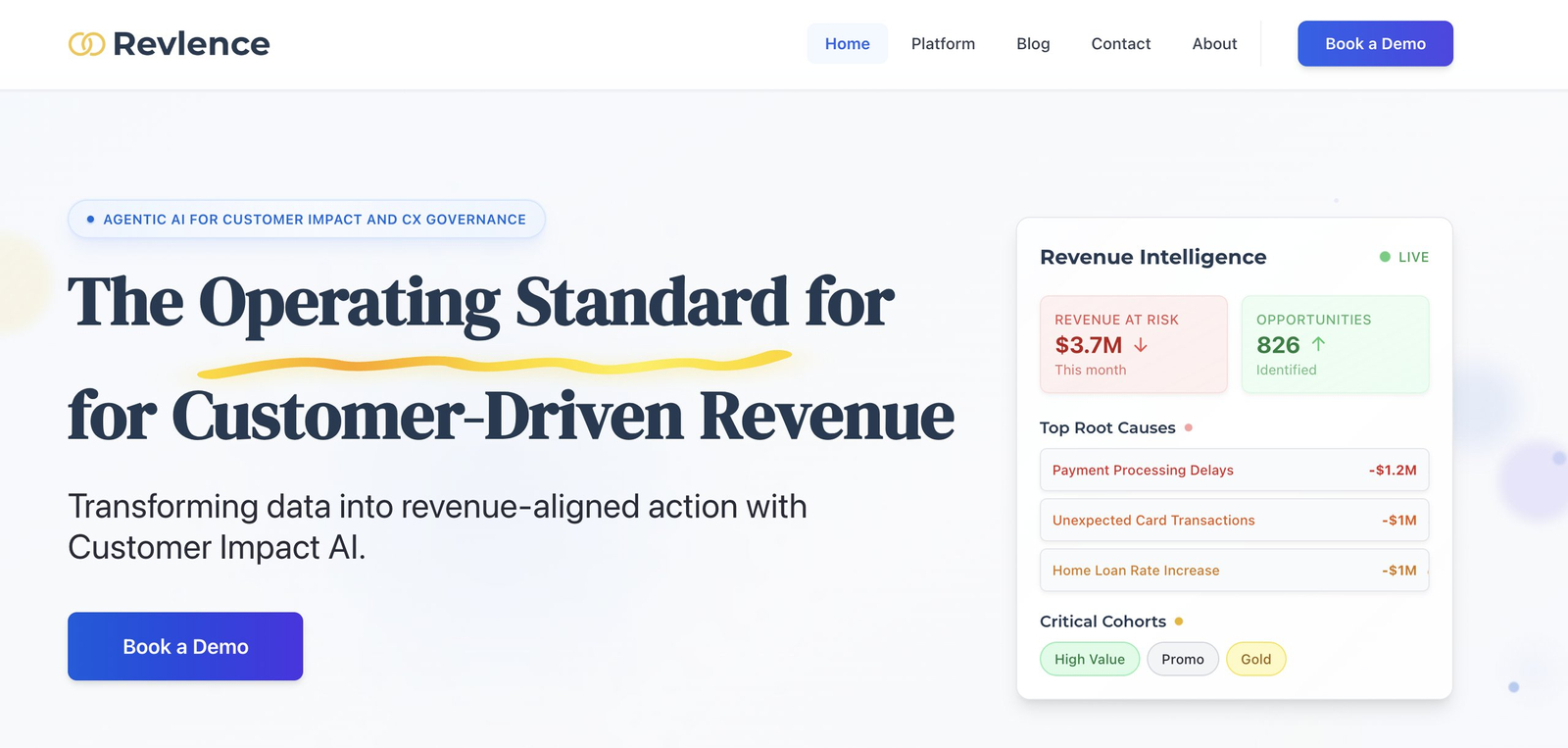Click the large Book a Demo hero button
The width and height of the screenshot is (1568, 748).
[x=185, y=646]
